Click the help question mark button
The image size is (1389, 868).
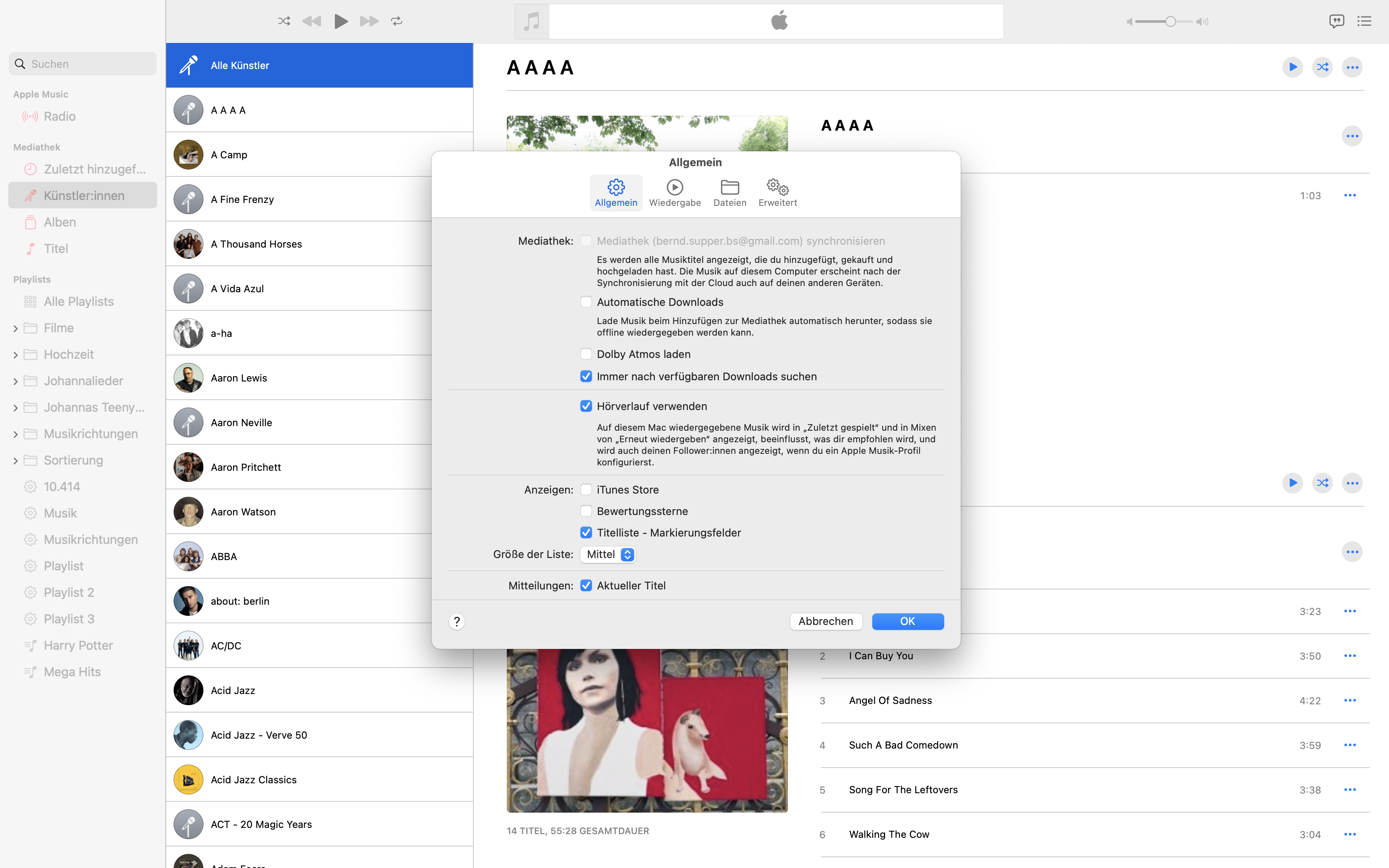(457, 622)
